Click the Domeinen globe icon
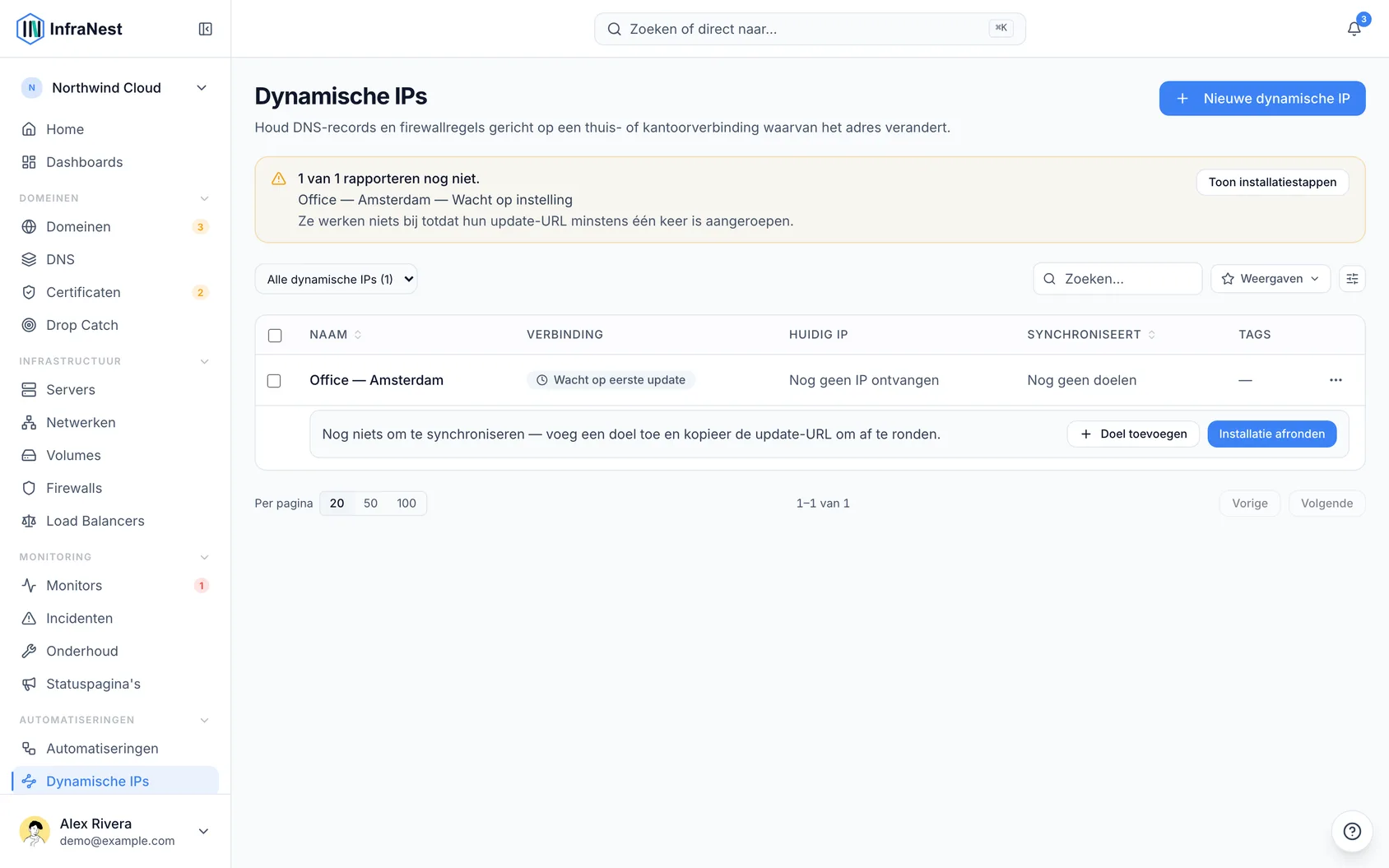 29,226
